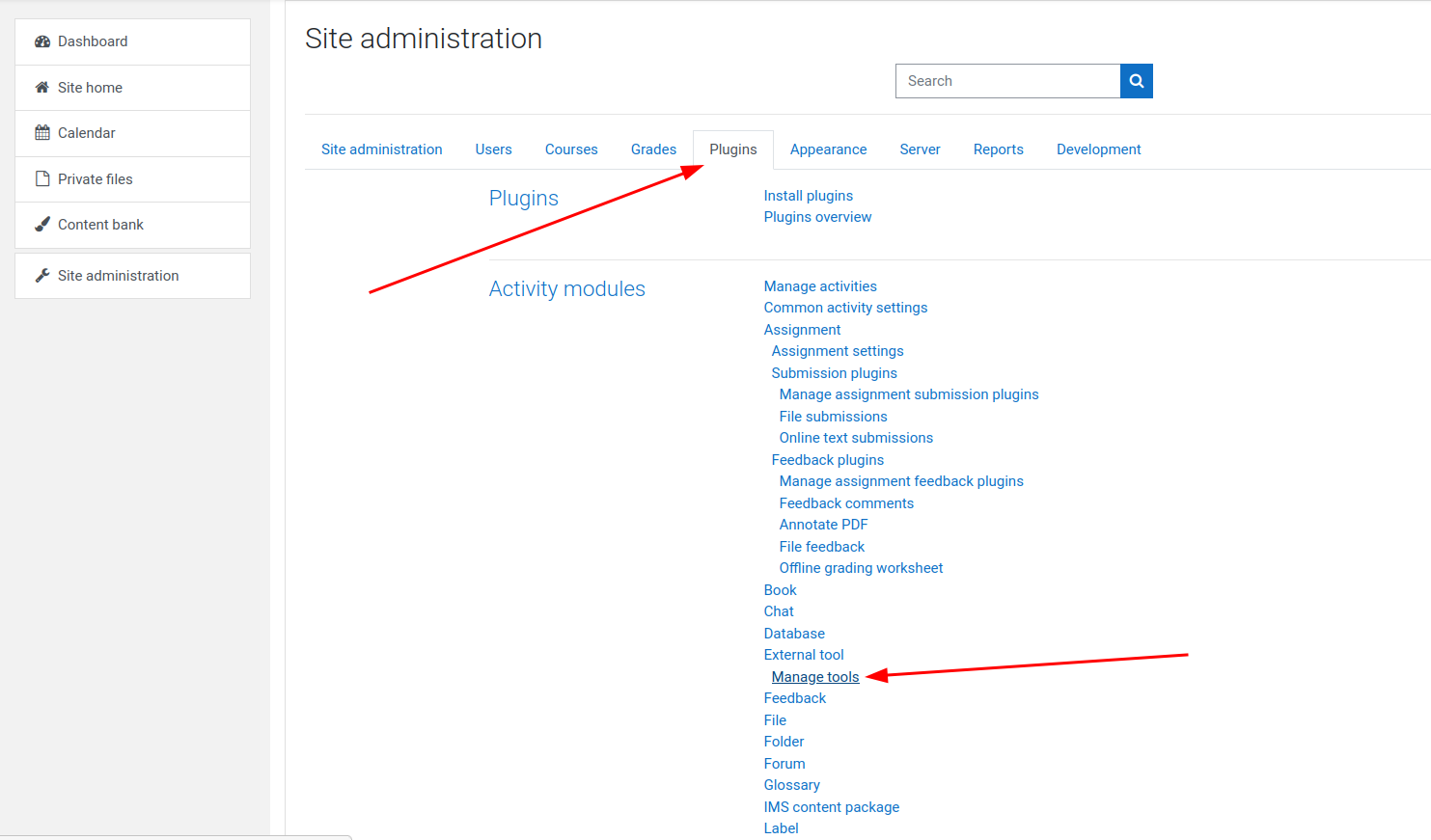Switch to the Appearance tab
This screenshot has width=1431, height=840.
pos(828,149)
